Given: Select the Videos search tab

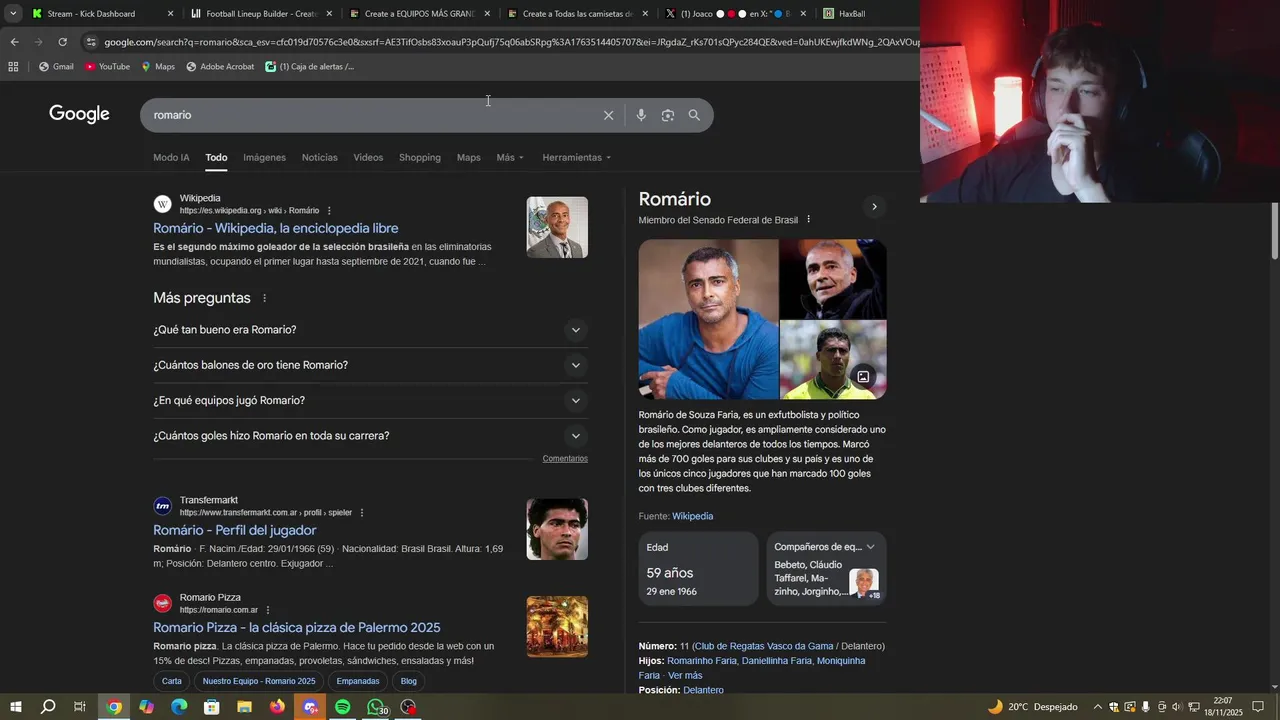Looking at the screenshot, I should 368,158.
